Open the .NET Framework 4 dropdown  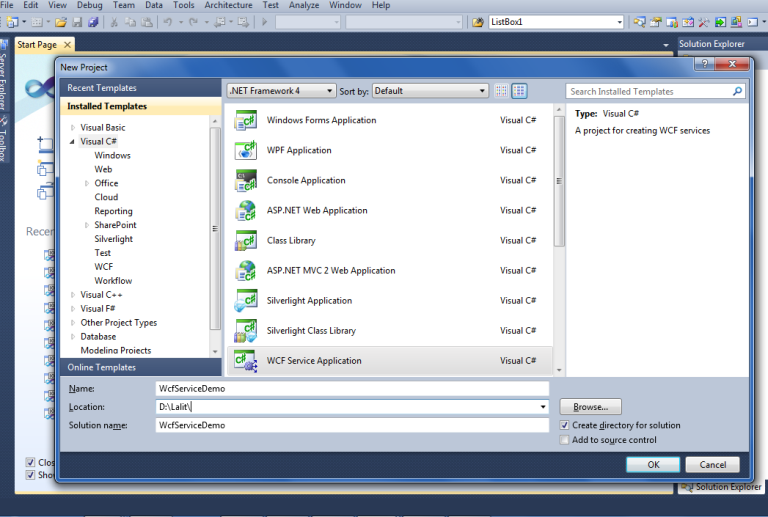tap(282, 91)
